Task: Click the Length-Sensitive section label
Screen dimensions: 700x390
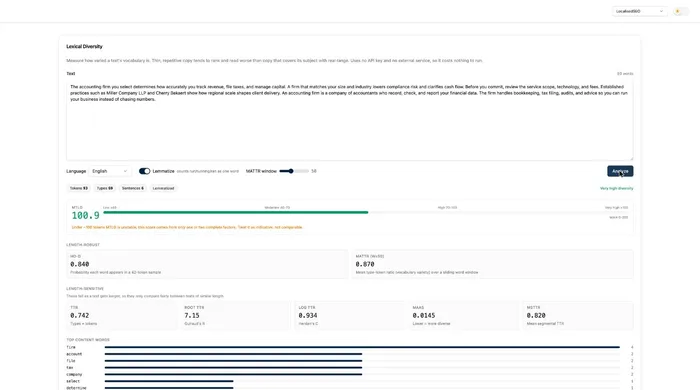Action: click(x=85, y=289)
